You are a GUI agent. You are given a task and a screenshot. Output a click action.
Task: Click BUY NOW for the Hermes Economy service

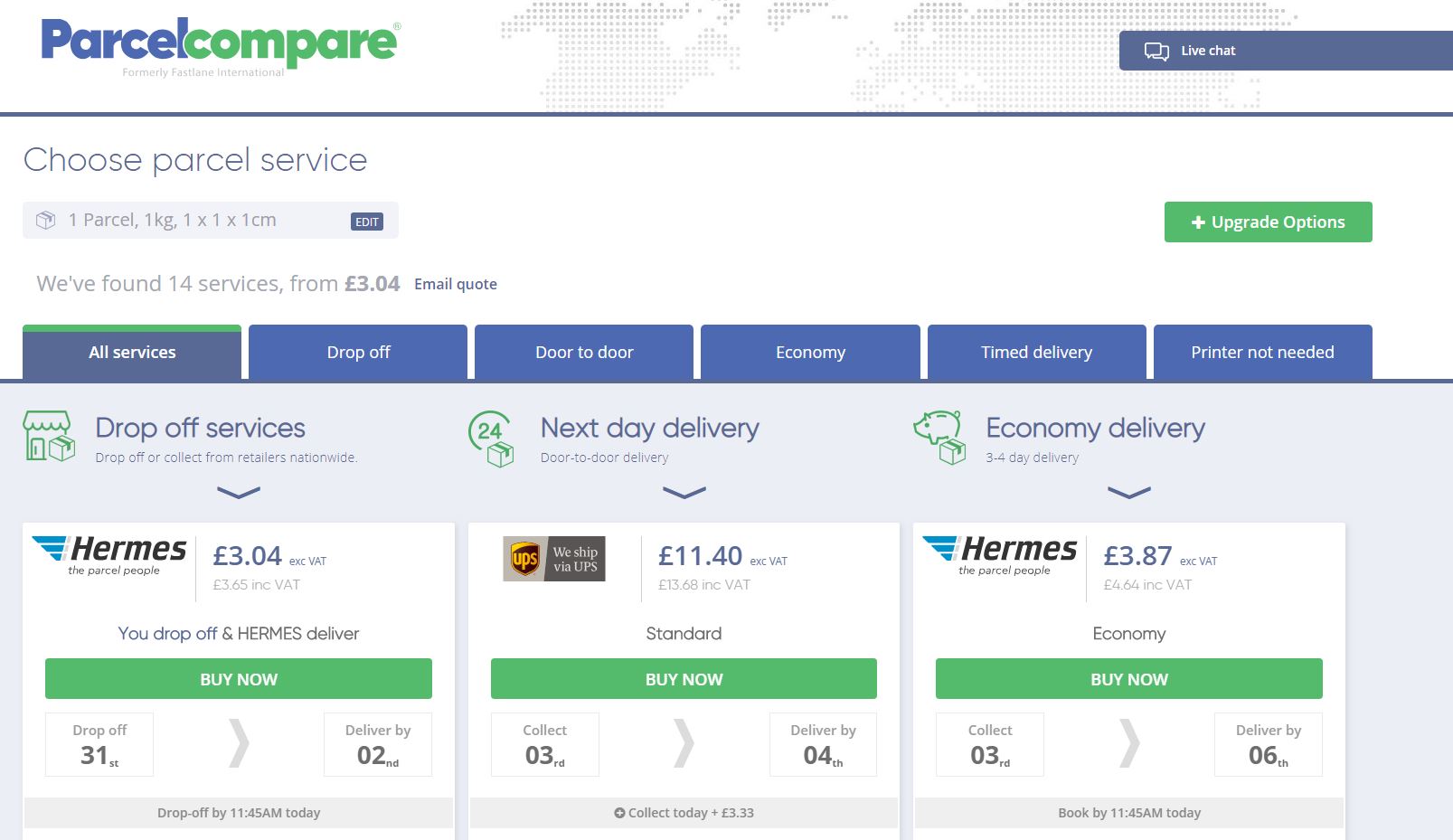(x=1129, y=679)
